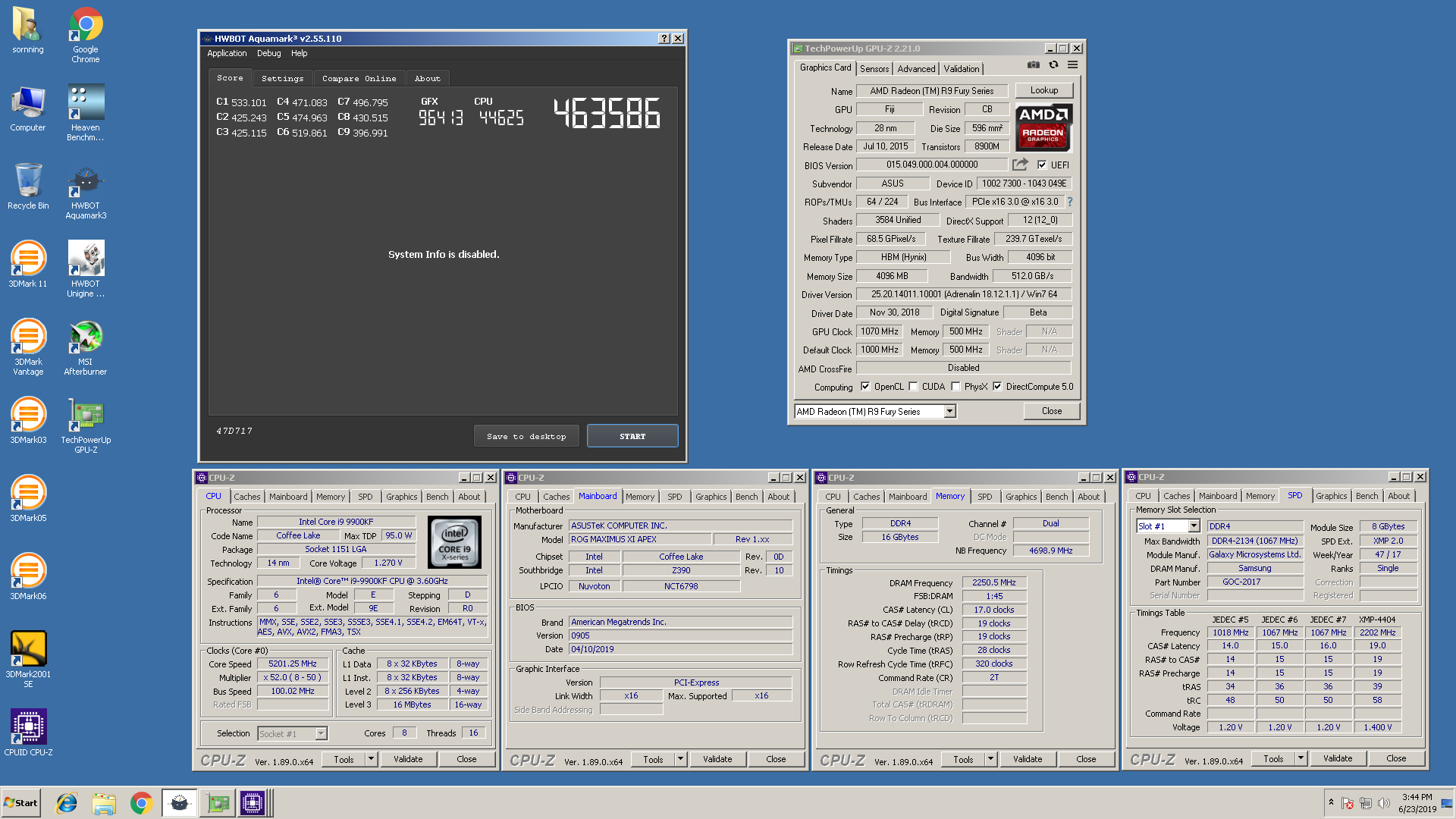
Task: Click the volume tray icon
Action: pyautogui.click(x=1384, y=803)
